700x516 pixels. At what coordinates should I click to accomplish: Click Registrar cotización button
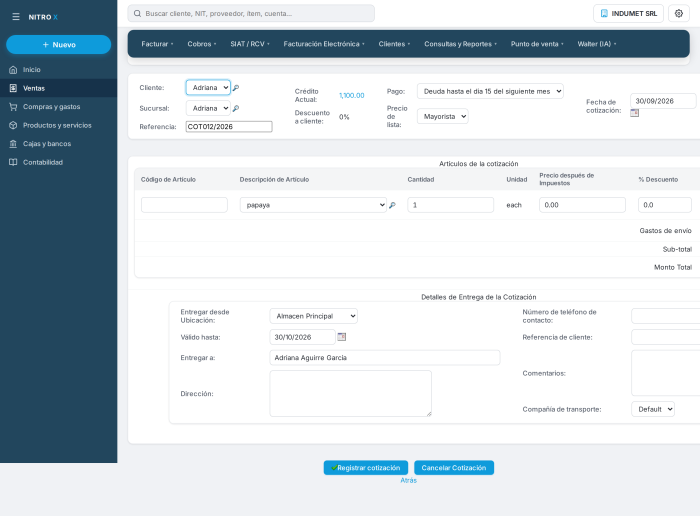(x=366, y=468)
